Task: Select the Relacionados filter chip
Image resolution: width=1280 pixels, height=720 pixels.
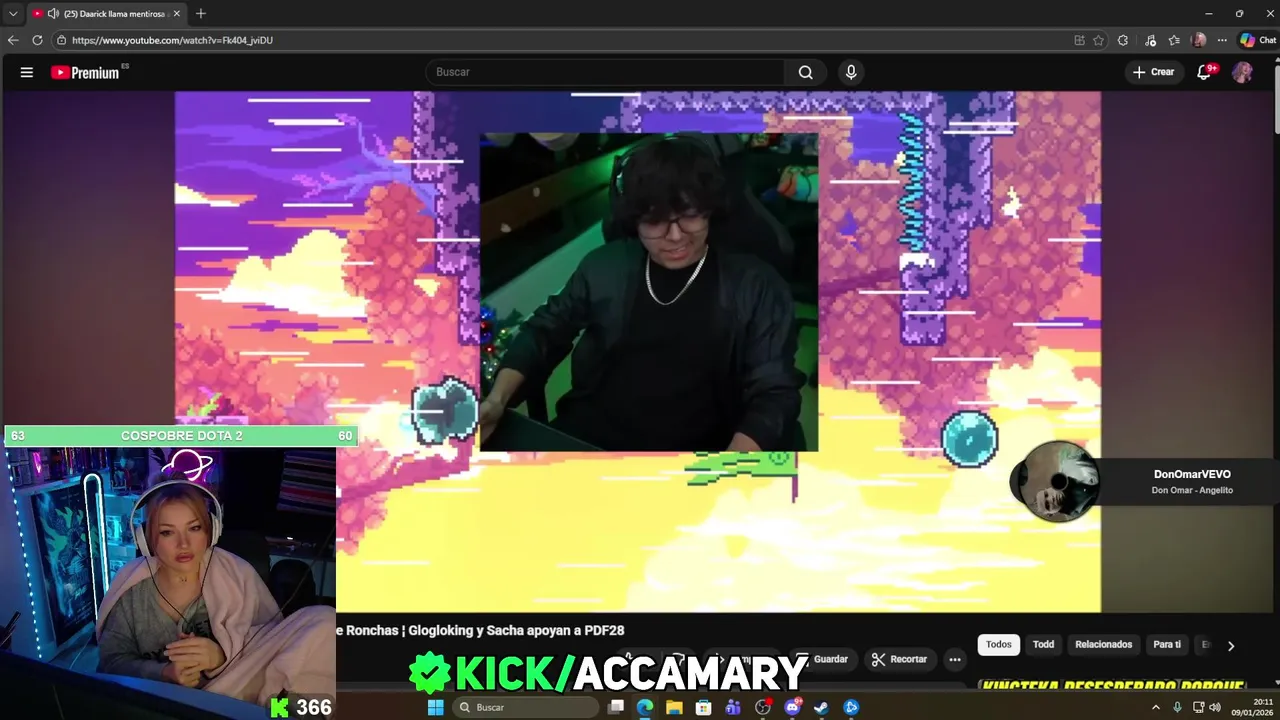Action: 1104,645
